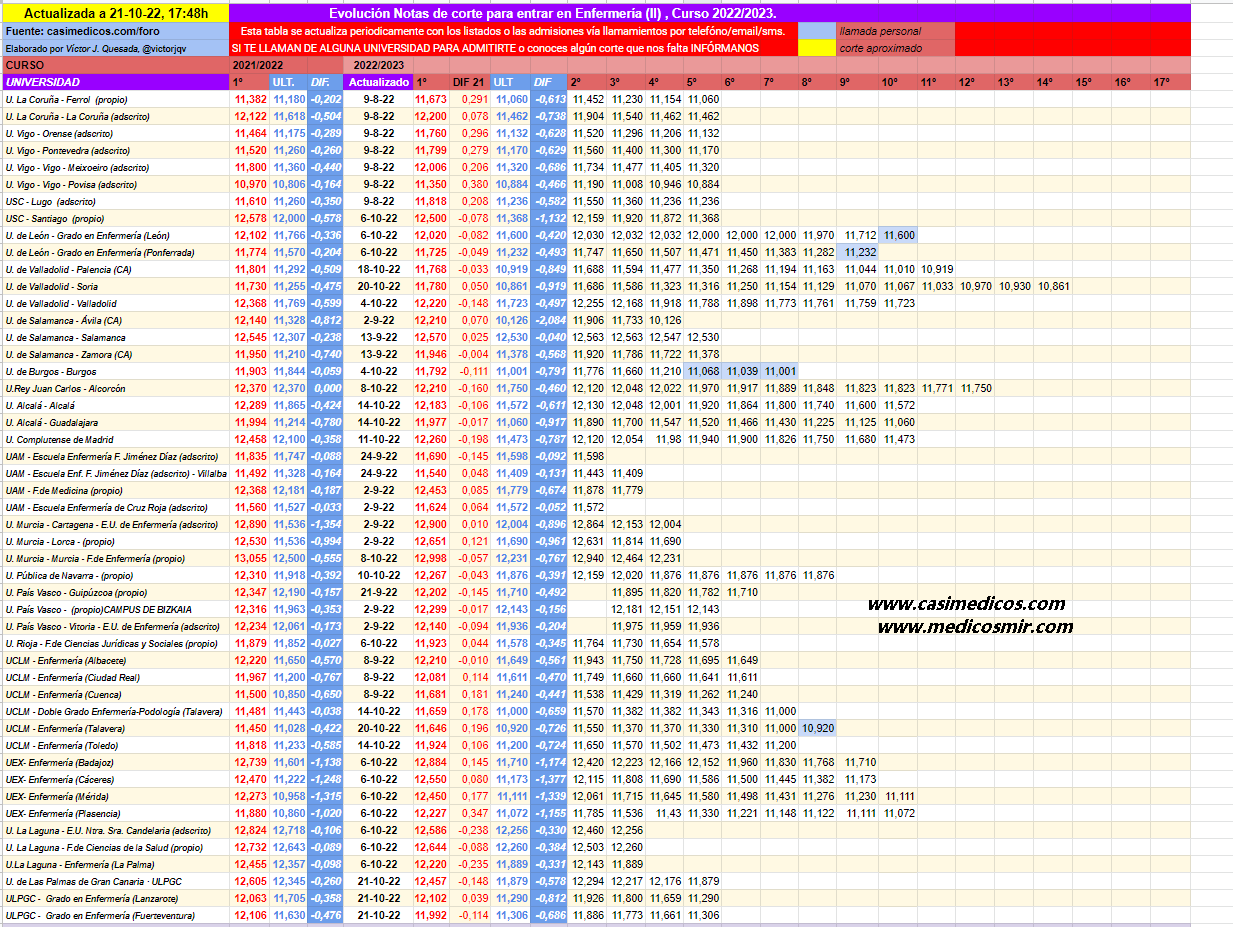This screenshot has width=1233, height=927.
Task: Select 'U. de León - Grado en Enfermería (Ponferrada)'
Action: (115, 252)
